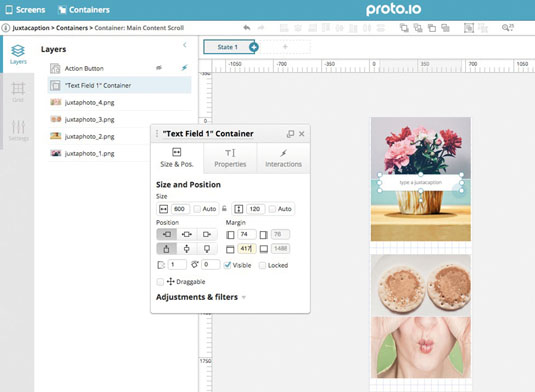Open the Screens menu
The width and height of the screenshot is (535, 392).
(x=26, y=10)
